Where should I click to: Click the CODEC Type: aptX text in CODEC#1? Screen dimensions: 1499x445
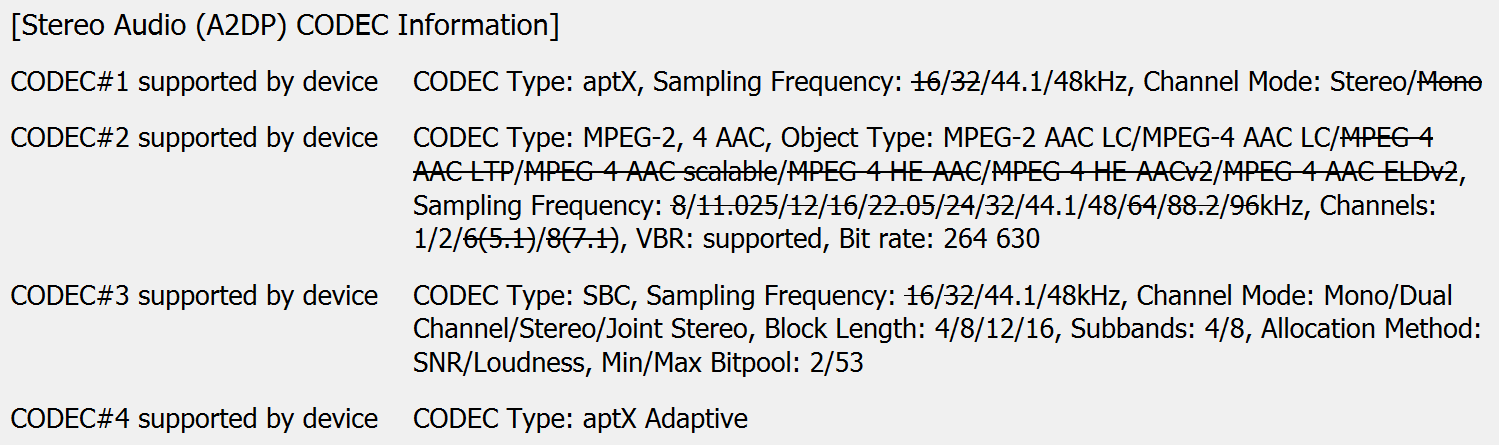point(529,82)
